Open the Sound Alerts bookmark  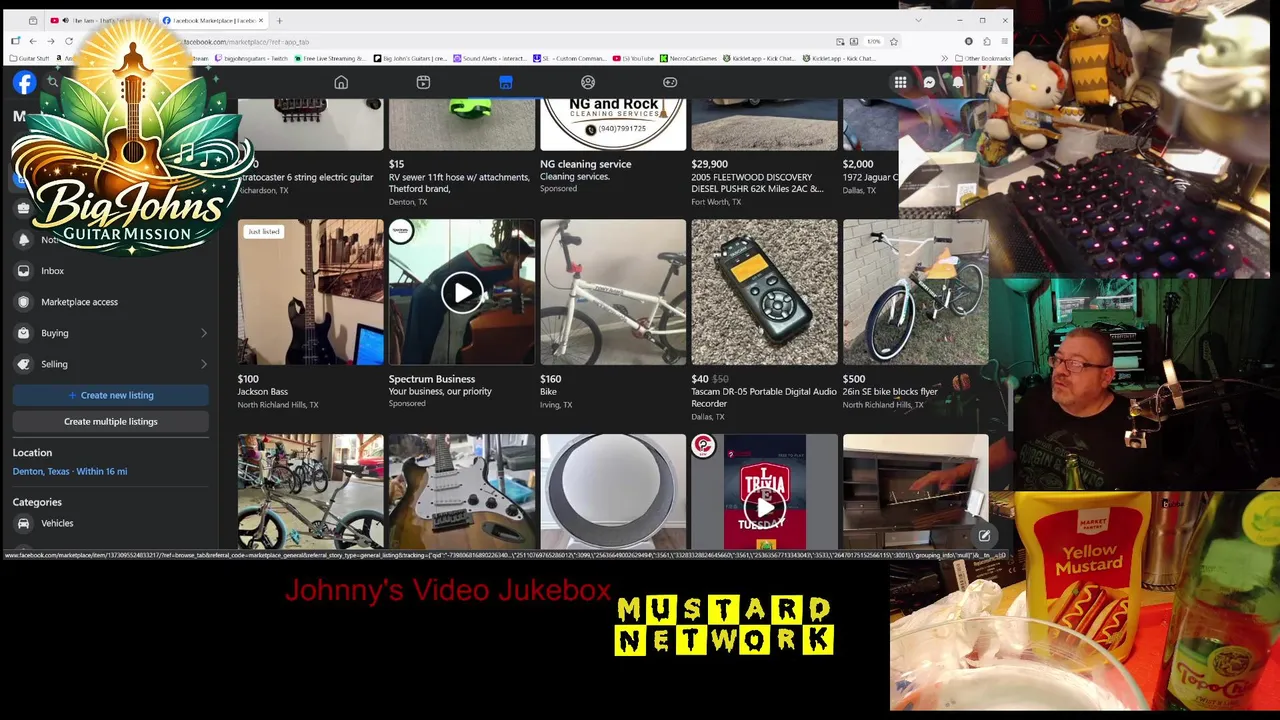coord(490,59)
